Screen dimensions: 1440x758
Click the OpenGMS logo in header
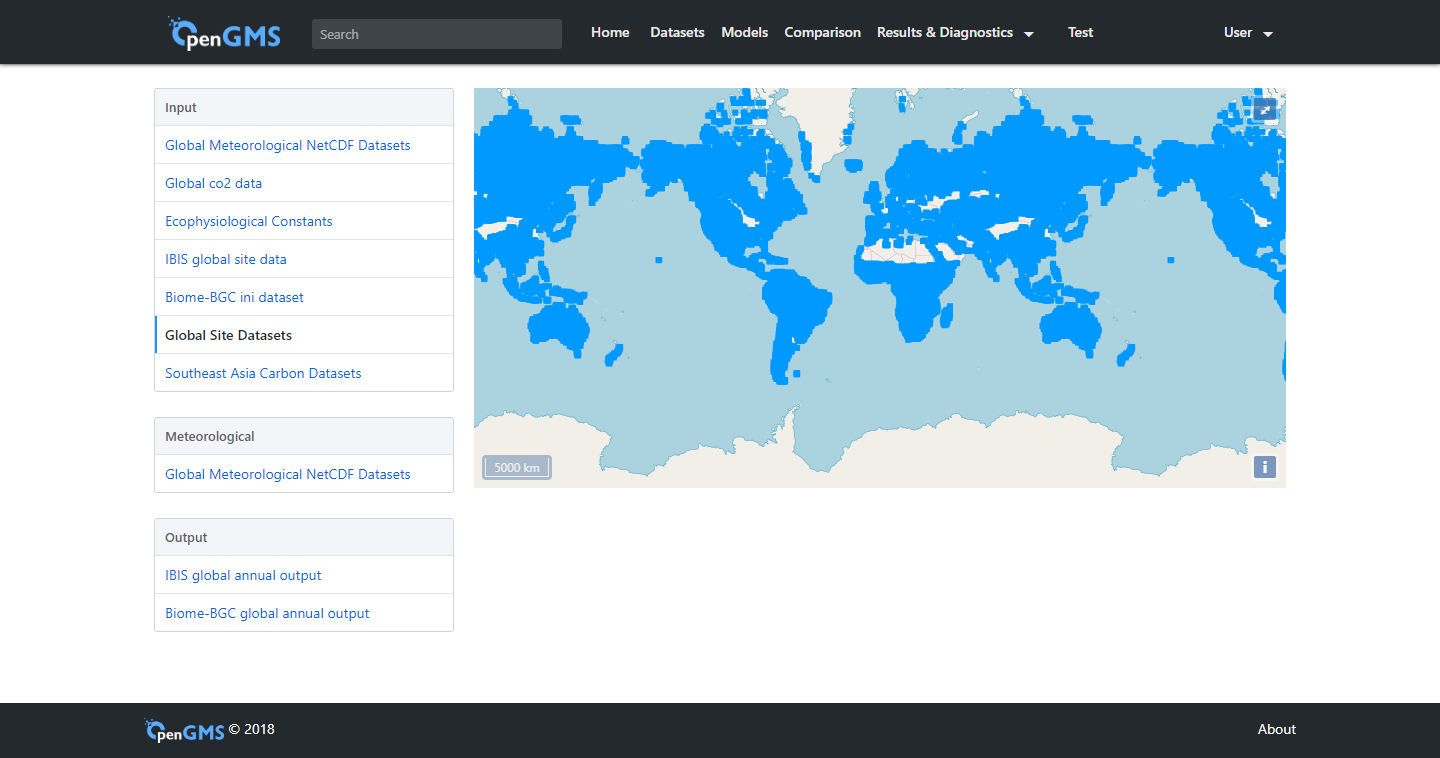coord(225,34)
